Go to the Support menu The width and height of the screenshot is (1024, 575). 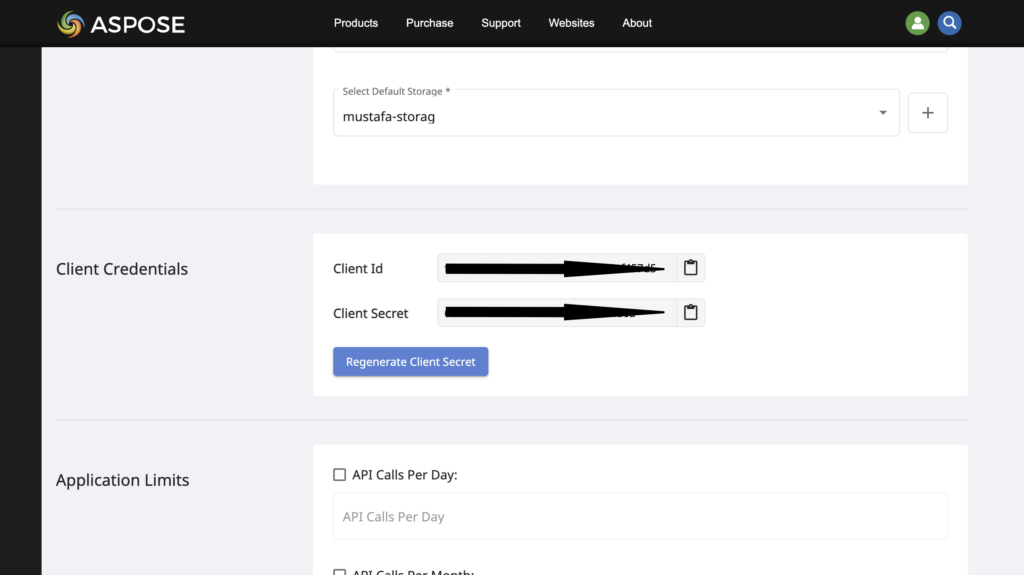click(x=501, y=23)
